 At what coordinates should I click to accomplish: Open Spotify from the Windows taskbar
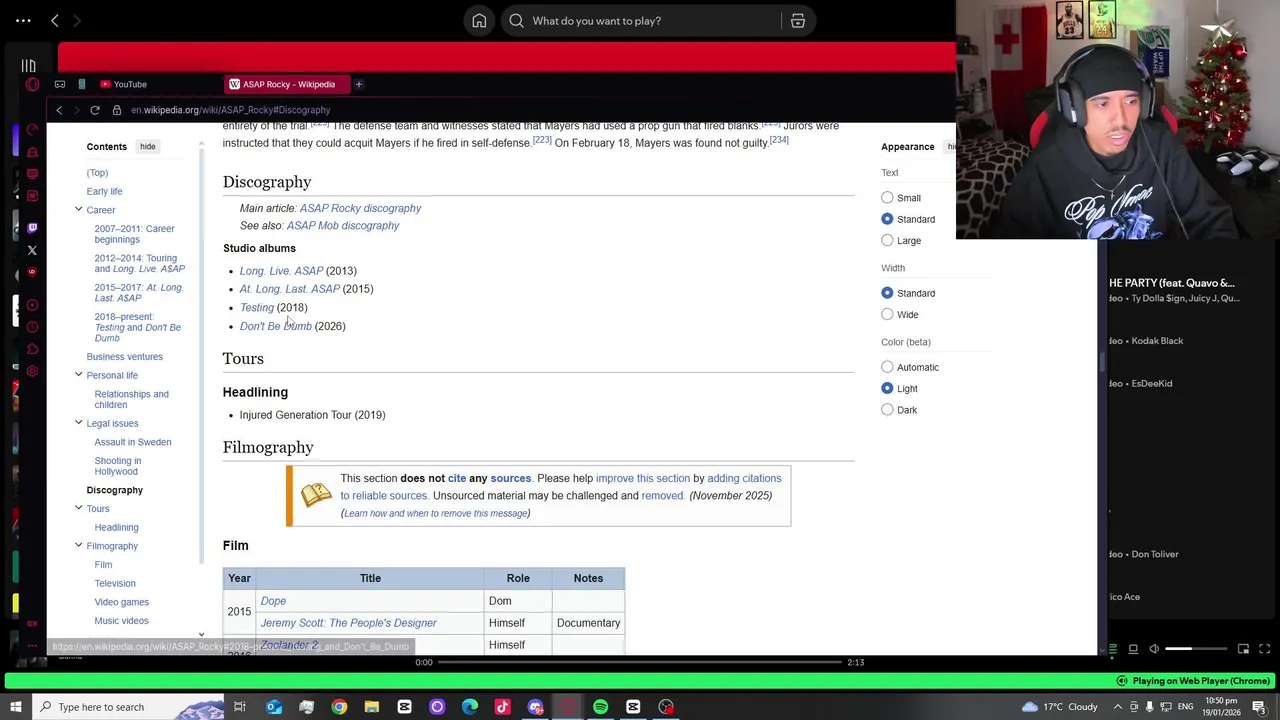(600, 707)
